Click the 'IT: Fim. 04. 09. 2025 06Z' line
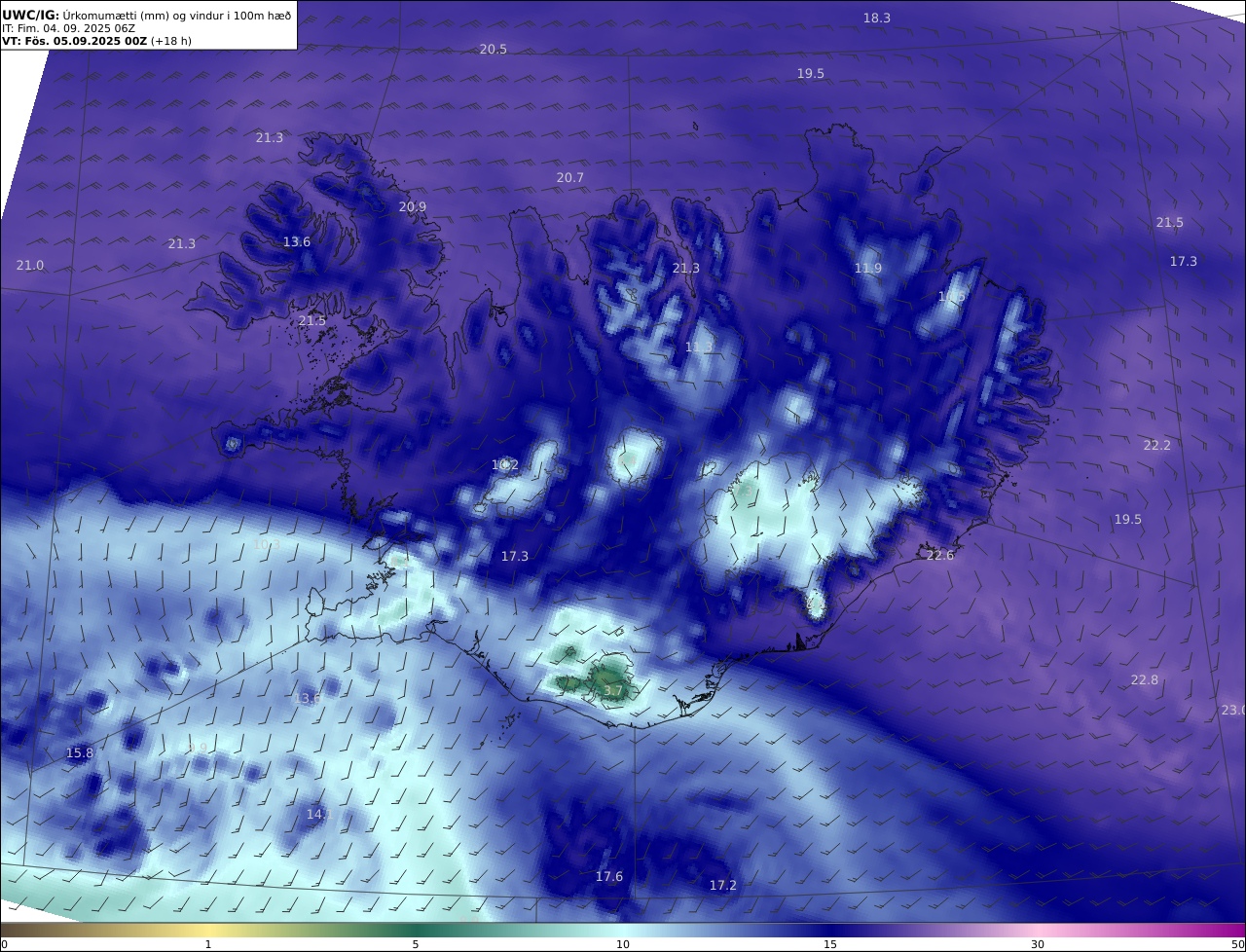 tap(68, 28)
